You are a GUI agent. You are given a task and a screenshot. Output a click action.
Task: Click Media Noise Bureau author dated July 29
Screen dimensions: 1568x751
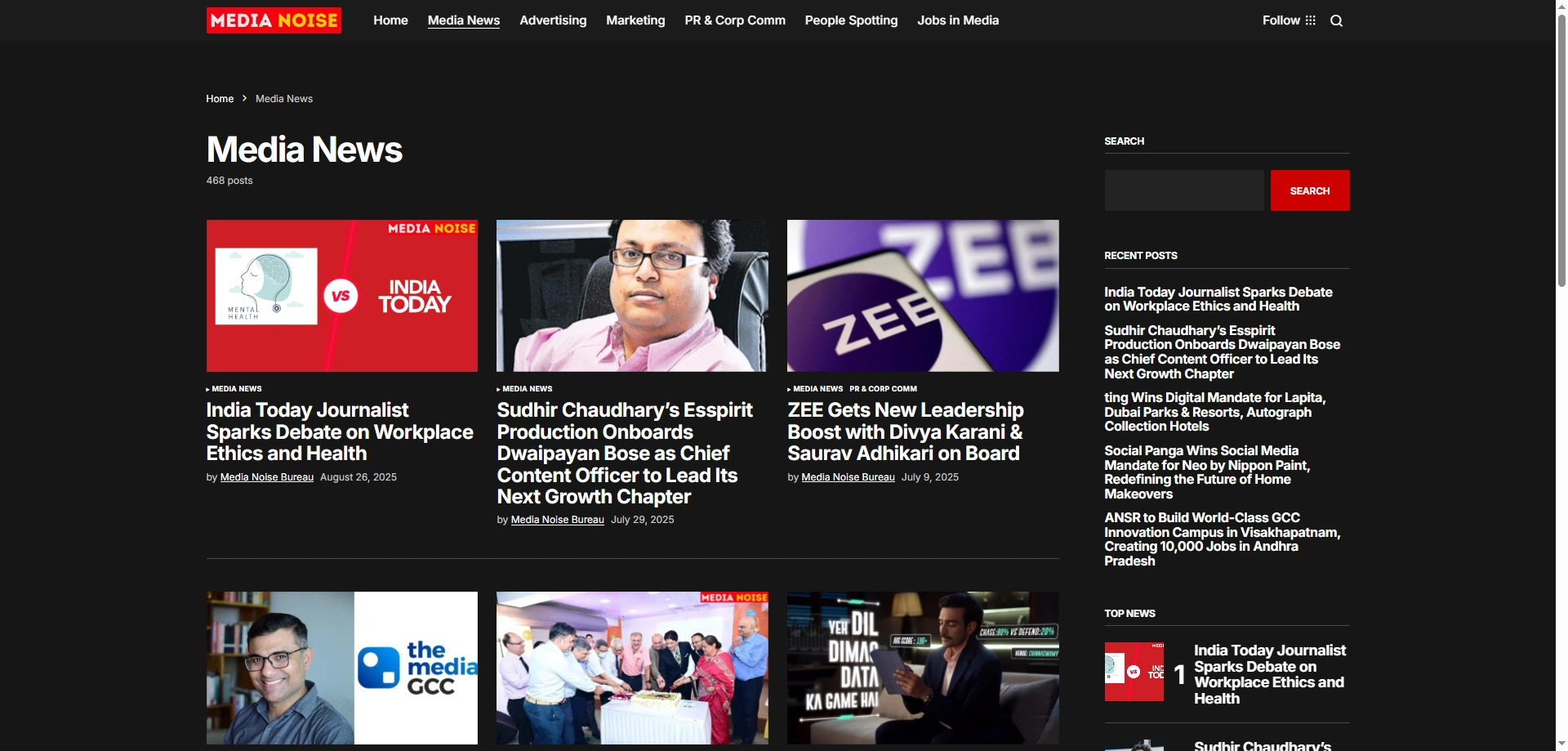[x=558, y=520]
